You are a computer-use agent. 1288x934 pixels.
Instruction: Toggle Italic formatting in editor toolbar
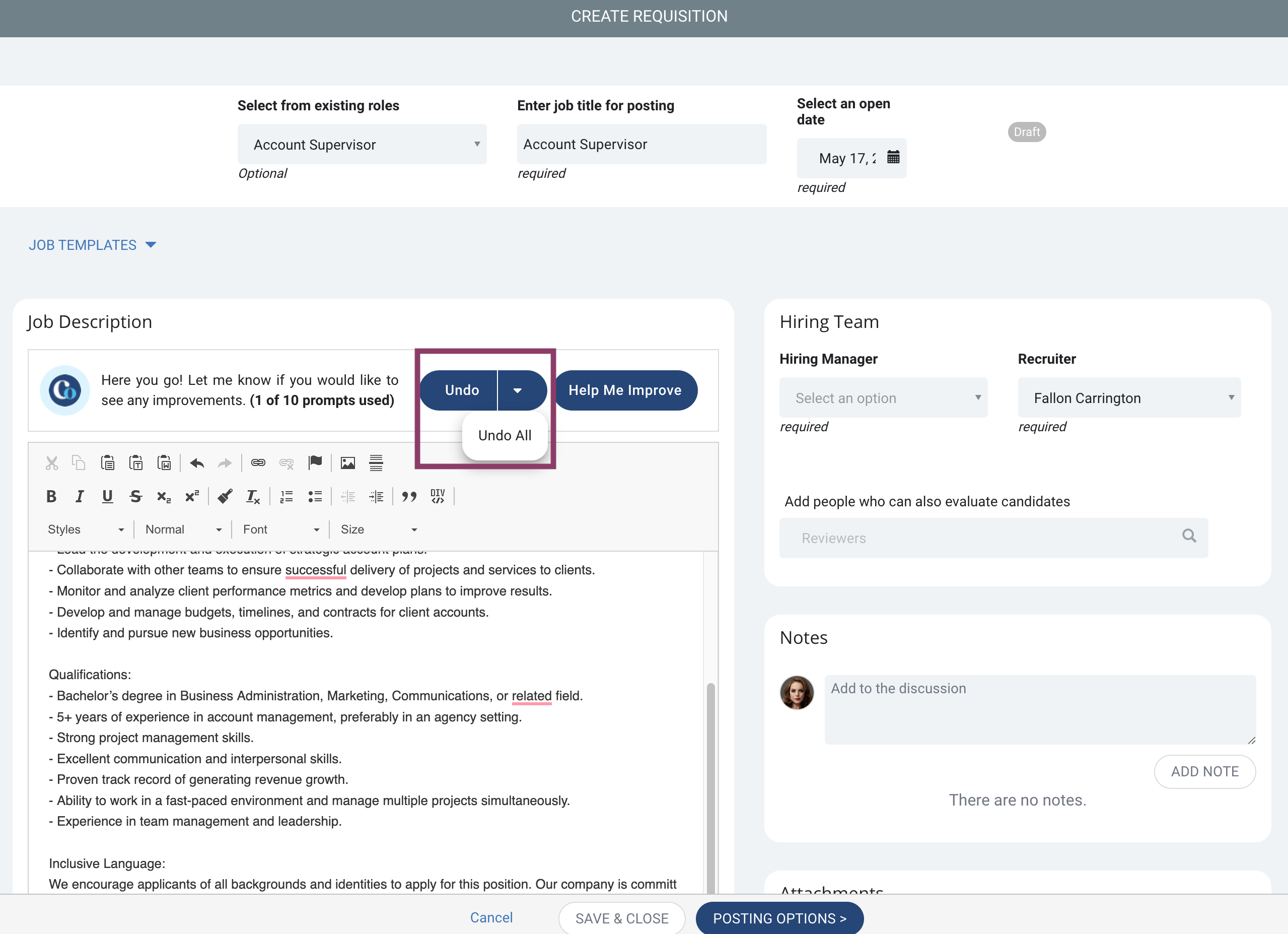pos(80,497)
